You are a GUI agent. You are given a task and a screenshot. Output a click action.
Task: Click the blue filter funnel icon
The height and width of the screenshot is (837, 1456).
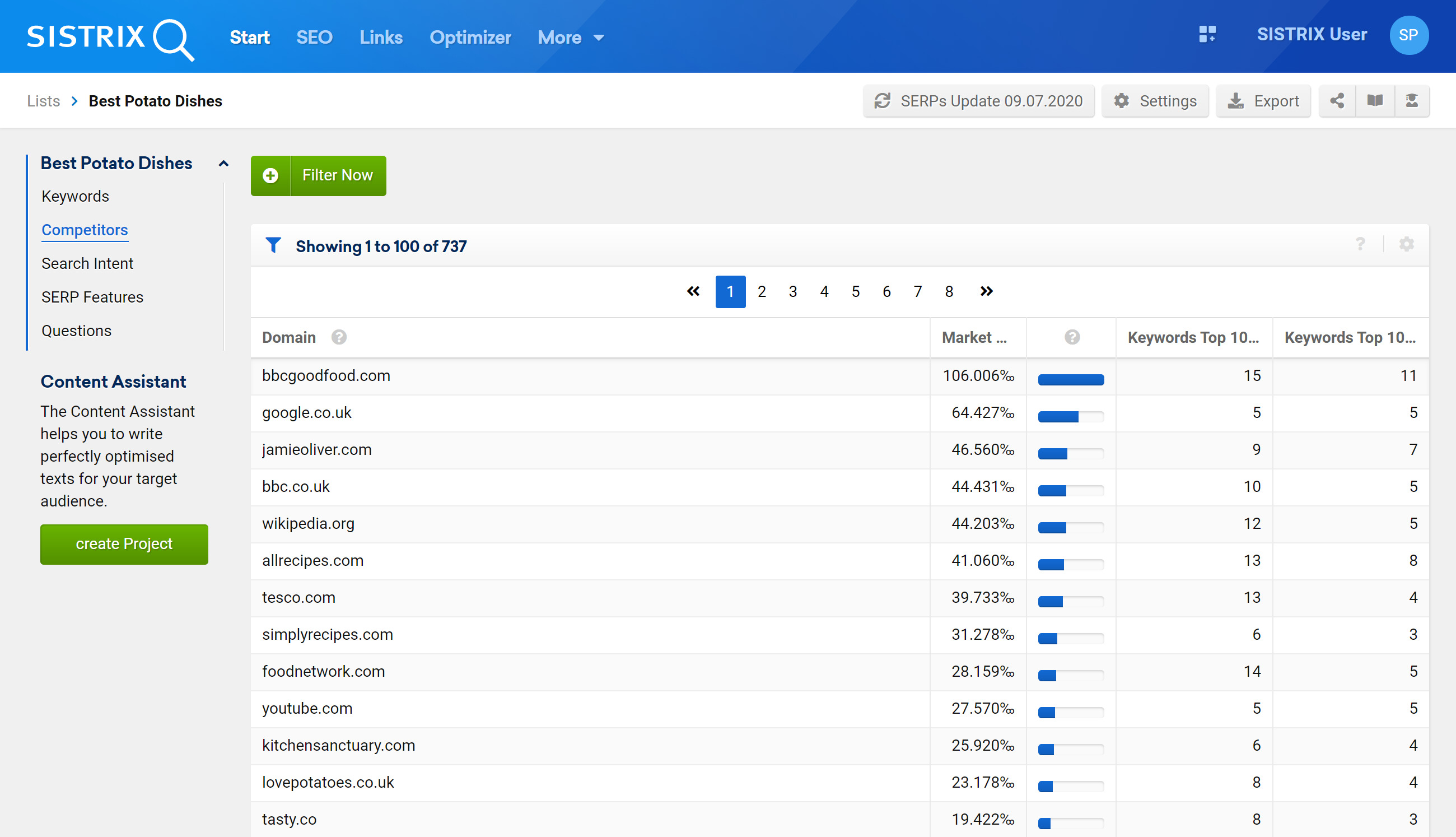273,245
